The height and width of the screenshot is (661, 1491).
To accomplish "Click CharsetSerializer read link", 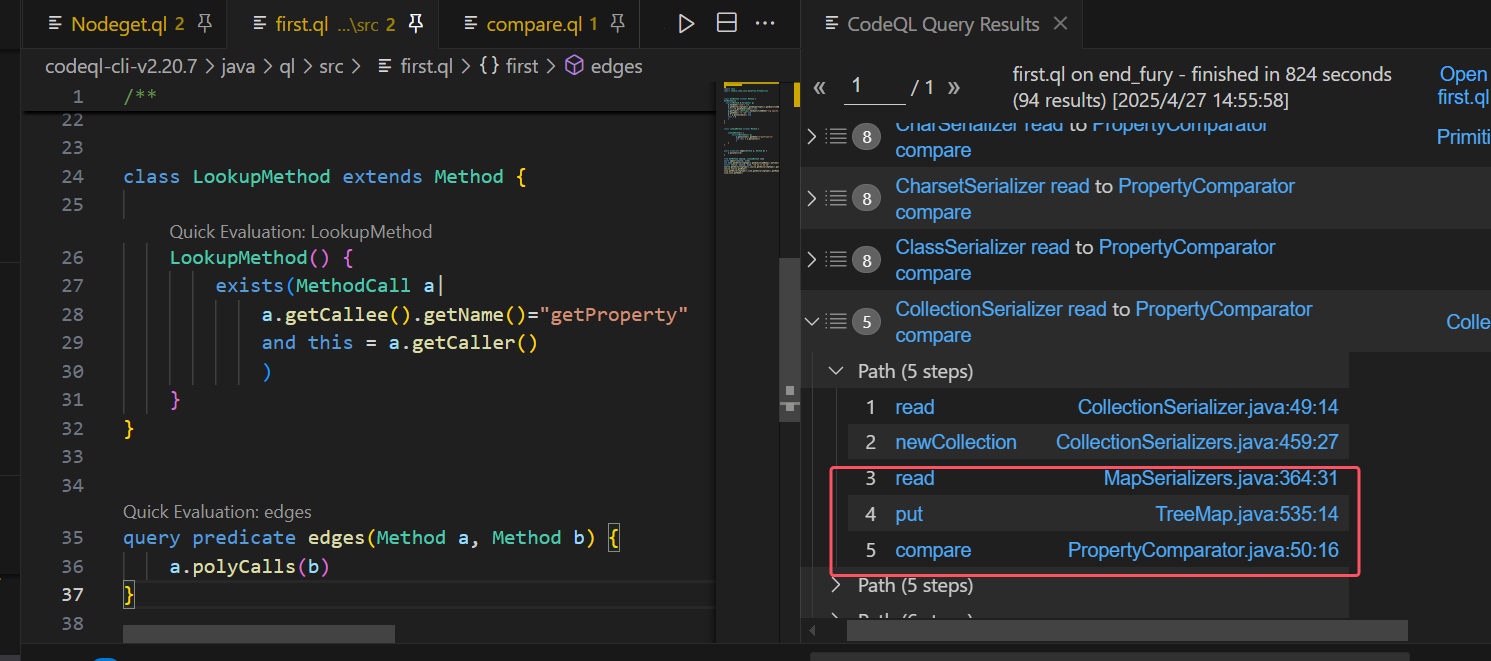I will click(992, 186).
